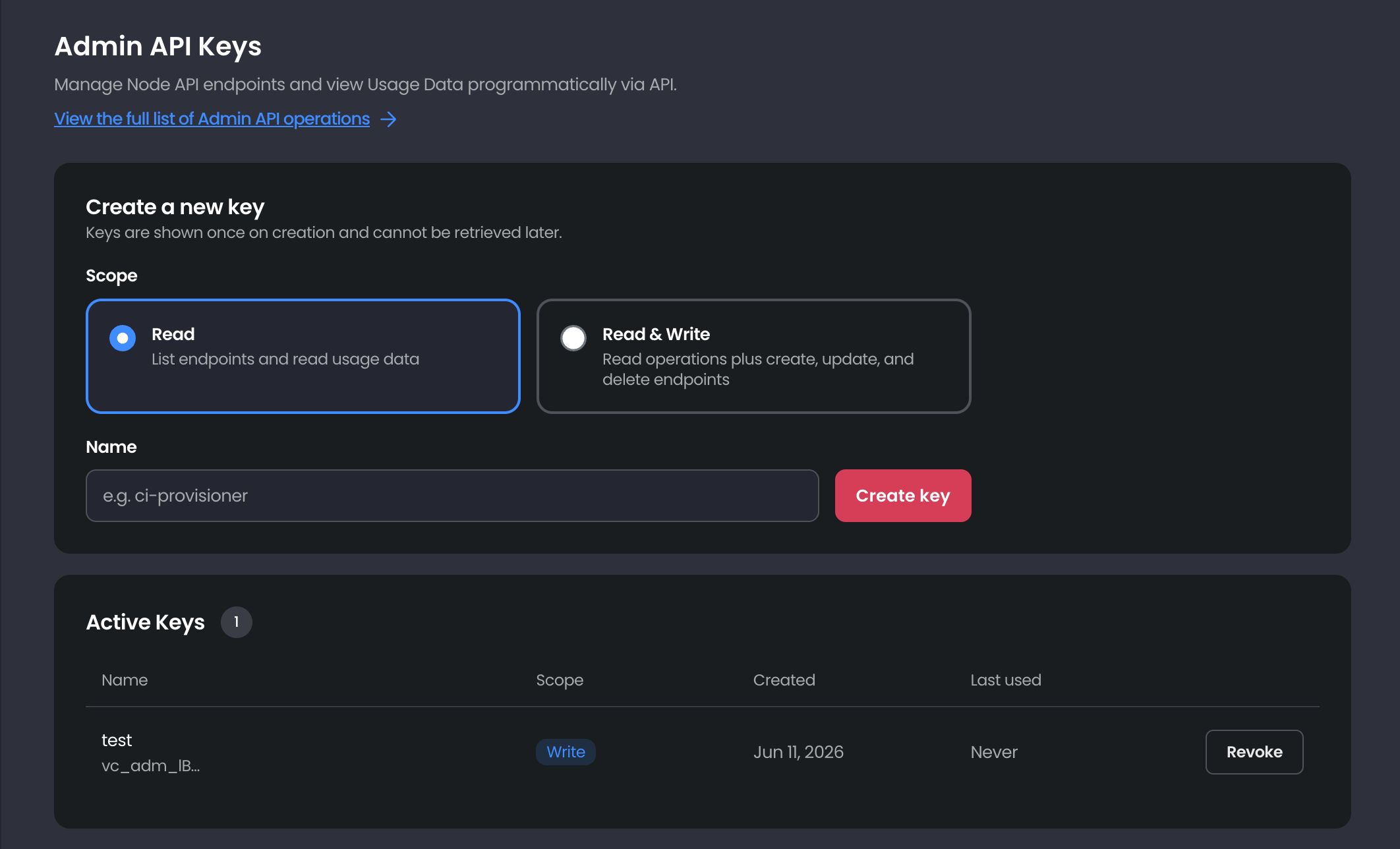1400x849 pixels.
Task: Click the Active Keys heading
Action: pos(146,622)
